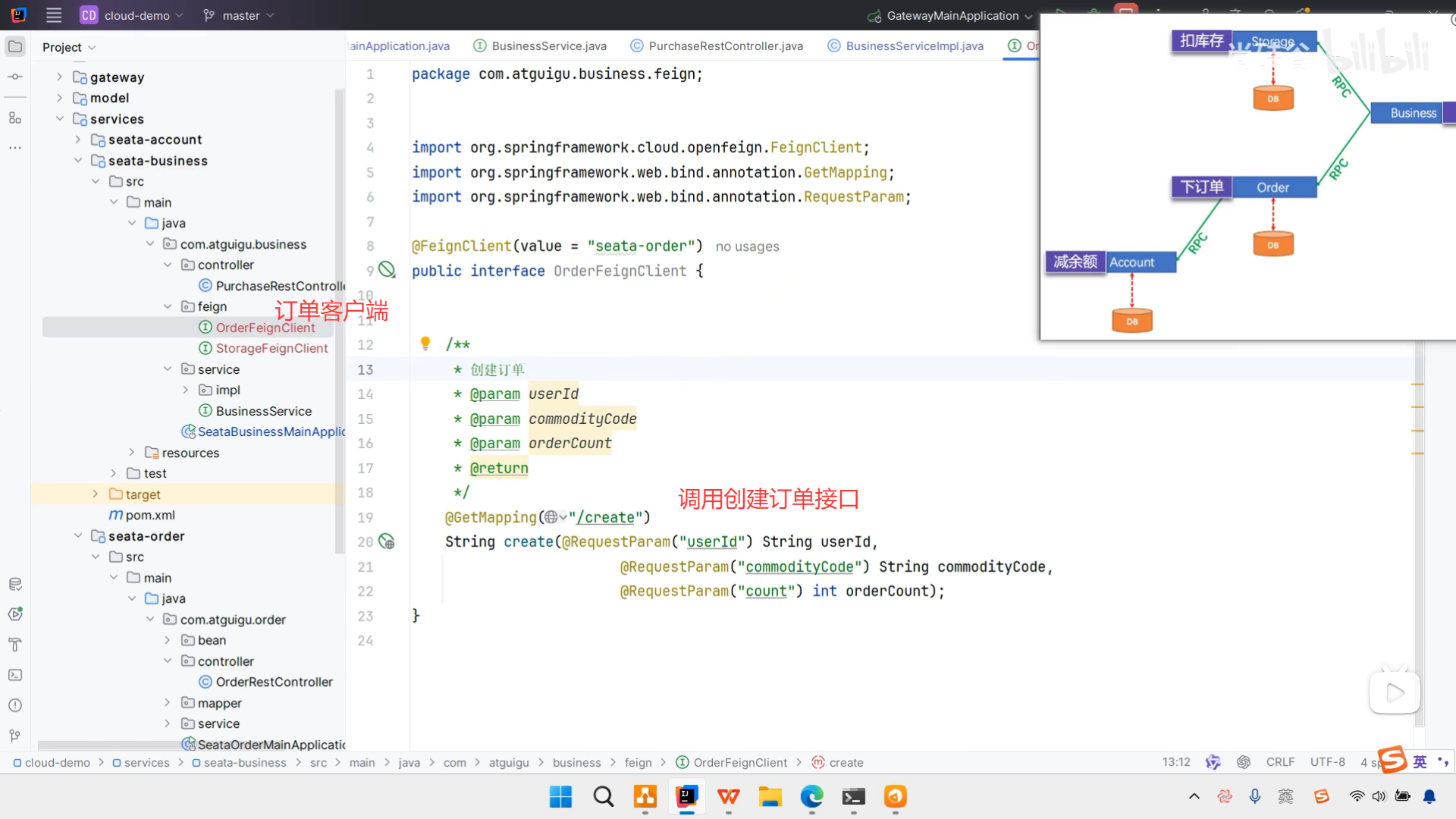Toggle Sogou input language indicator 英
The image size is (1456, 819).
(1420, 761)
